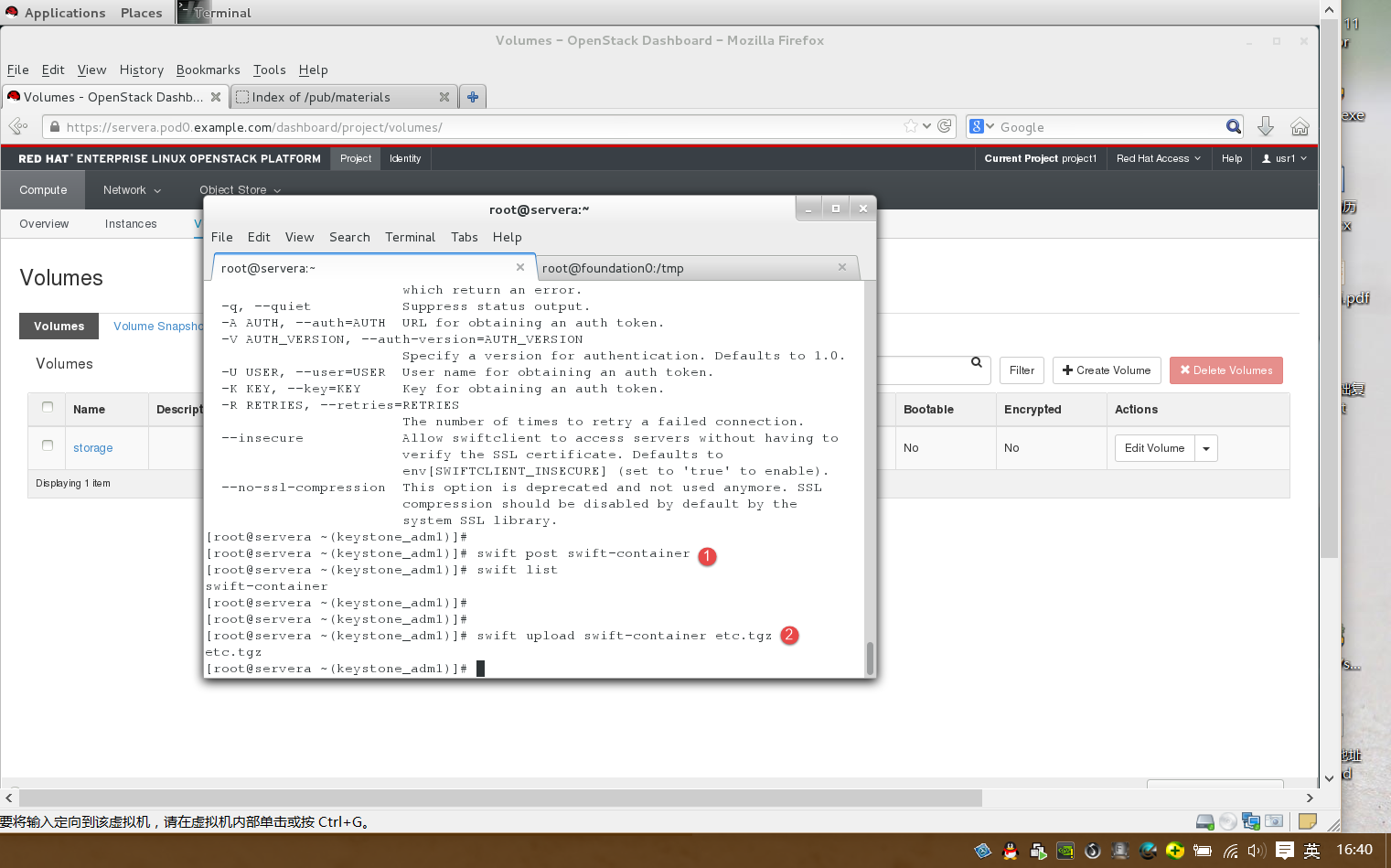Open the URL history dropdown arrow
This screenshot has width=1391, height=868.
pos(926,126)
